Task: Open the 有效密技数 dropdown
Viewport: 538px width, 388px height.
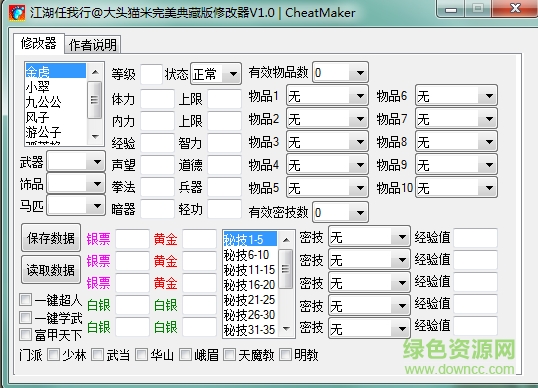Action: pos(340,213)
